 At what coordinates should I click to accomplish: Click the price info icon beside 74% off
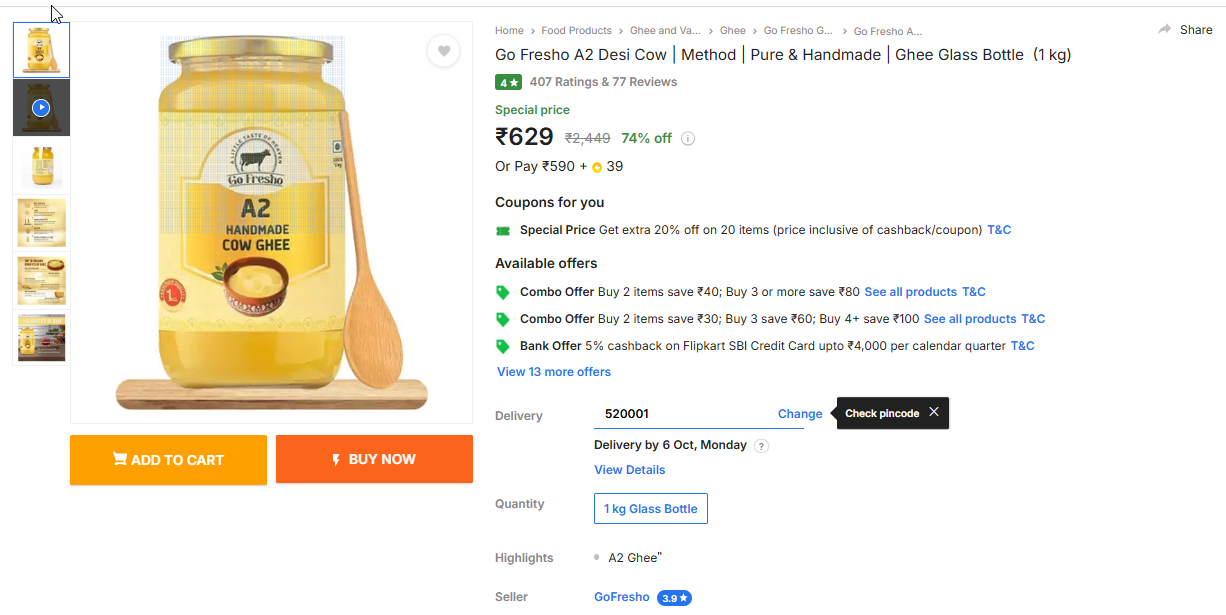688,139
